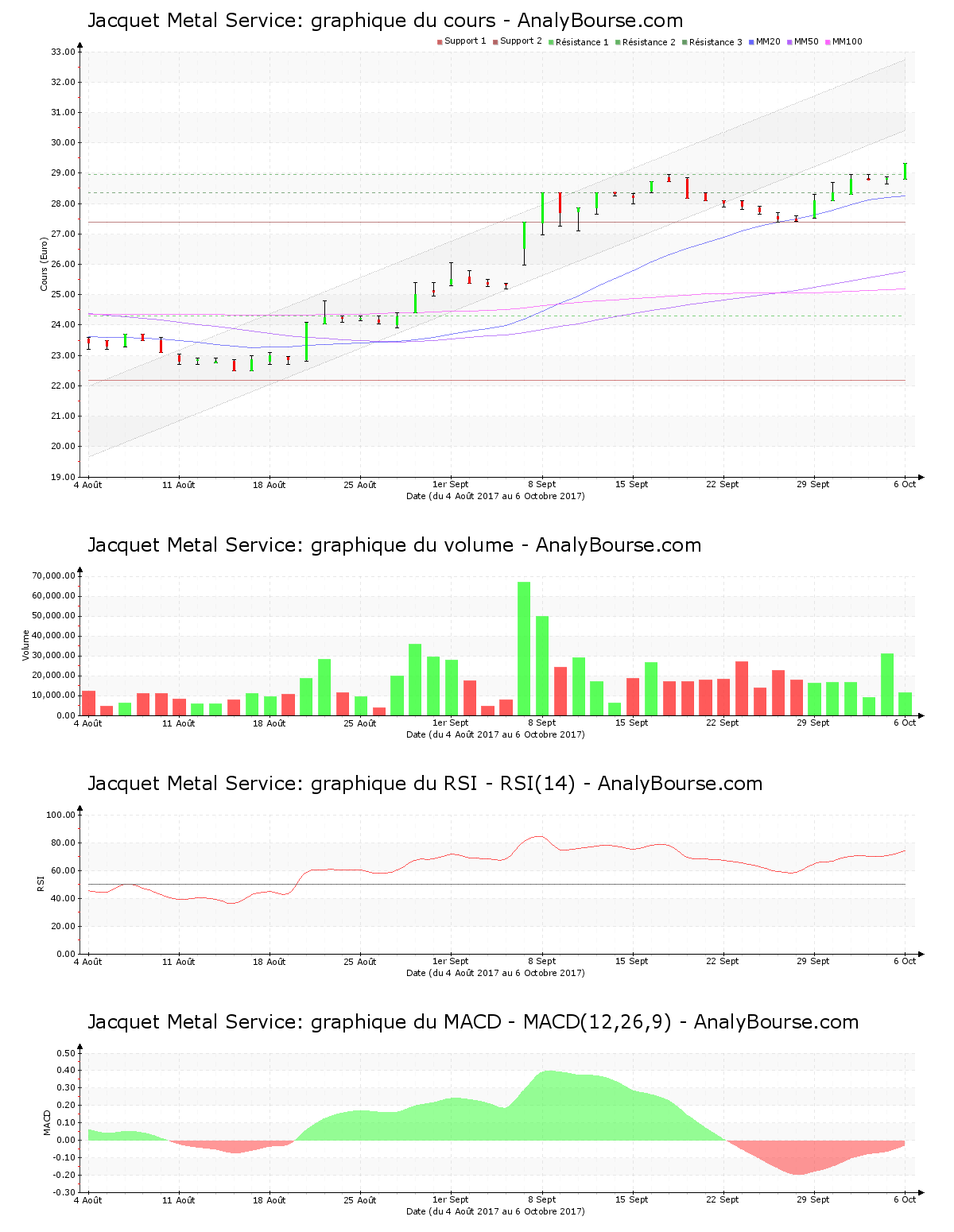Click the 'graphique du volume' chart title
954x1232 pixels.
point(394,545)
